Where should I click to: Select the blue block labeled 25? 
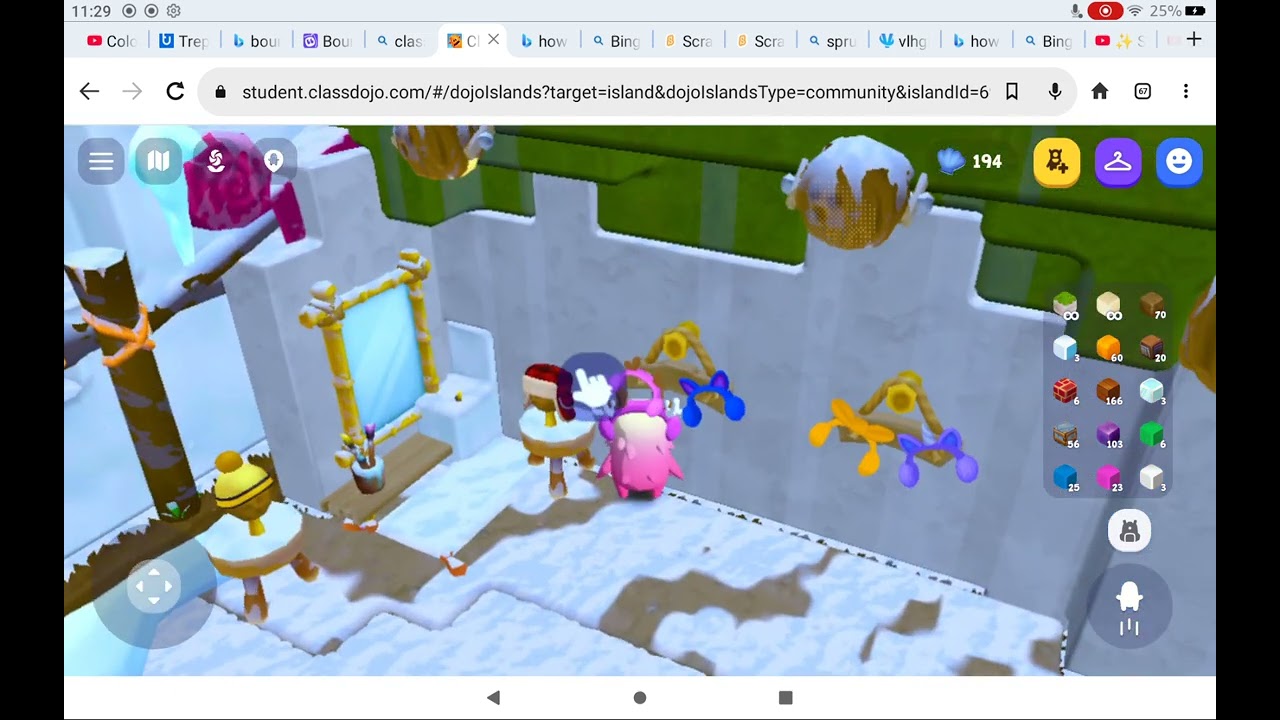point(1066,478)
